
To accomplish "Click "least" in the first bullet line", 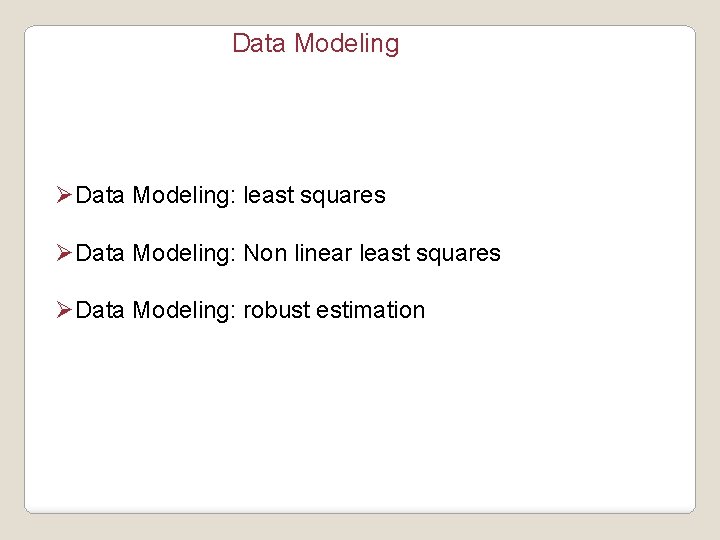I will [268, 195].
